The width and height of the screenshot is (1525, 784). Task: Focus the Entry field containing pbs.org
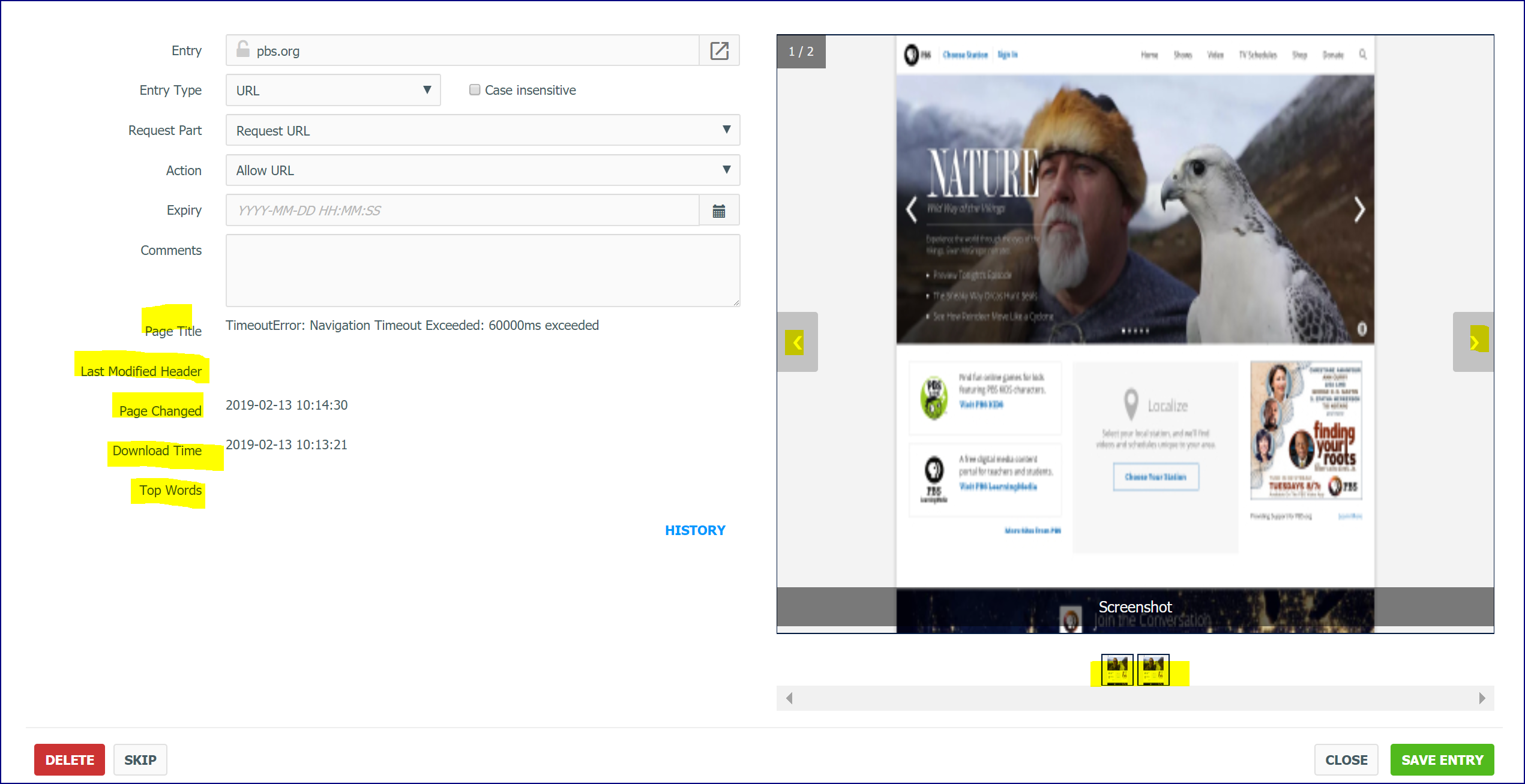tap(462, 50)
